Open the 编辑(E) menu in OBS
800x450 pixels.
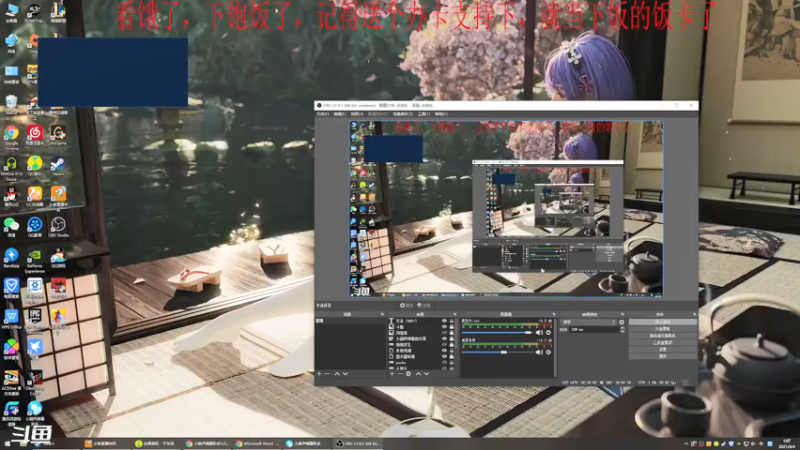pos(339,114)
